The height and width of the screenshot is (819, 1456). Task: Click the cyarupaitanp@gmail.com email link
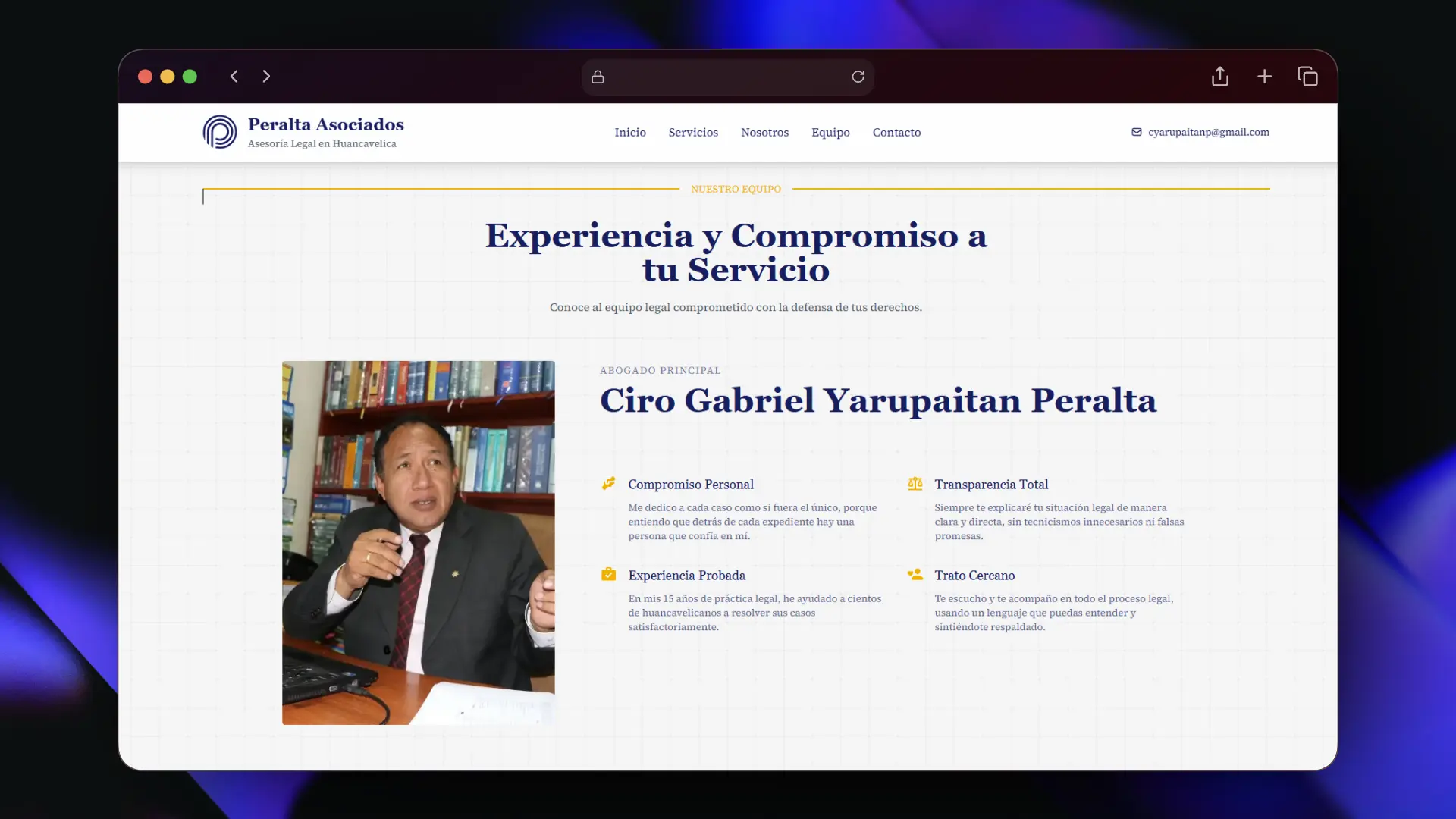click(1208, 132)
